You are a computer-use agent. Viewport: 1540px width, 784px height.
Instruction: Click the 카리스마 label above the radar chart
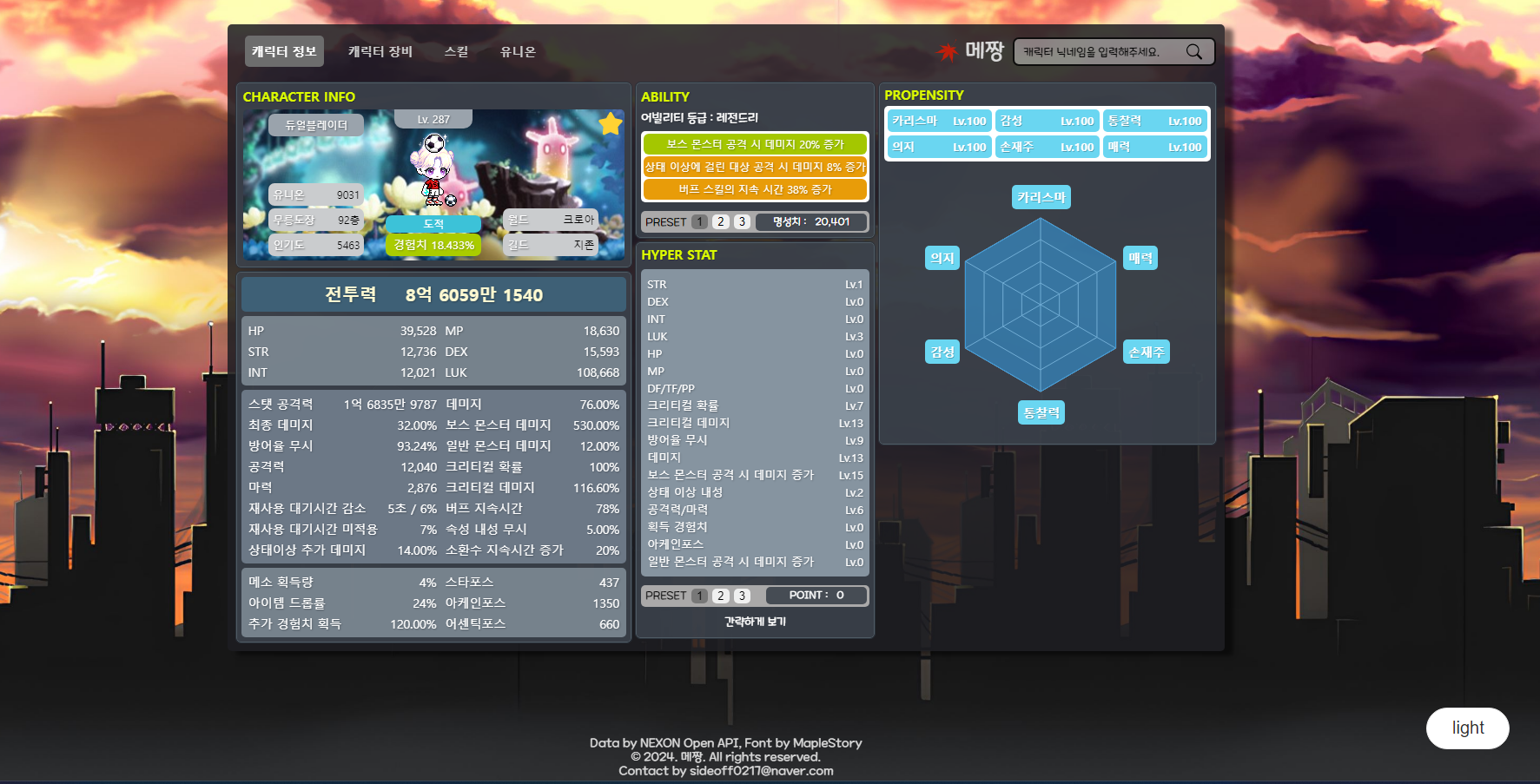pyautogui.click(x=1041, y=197)
